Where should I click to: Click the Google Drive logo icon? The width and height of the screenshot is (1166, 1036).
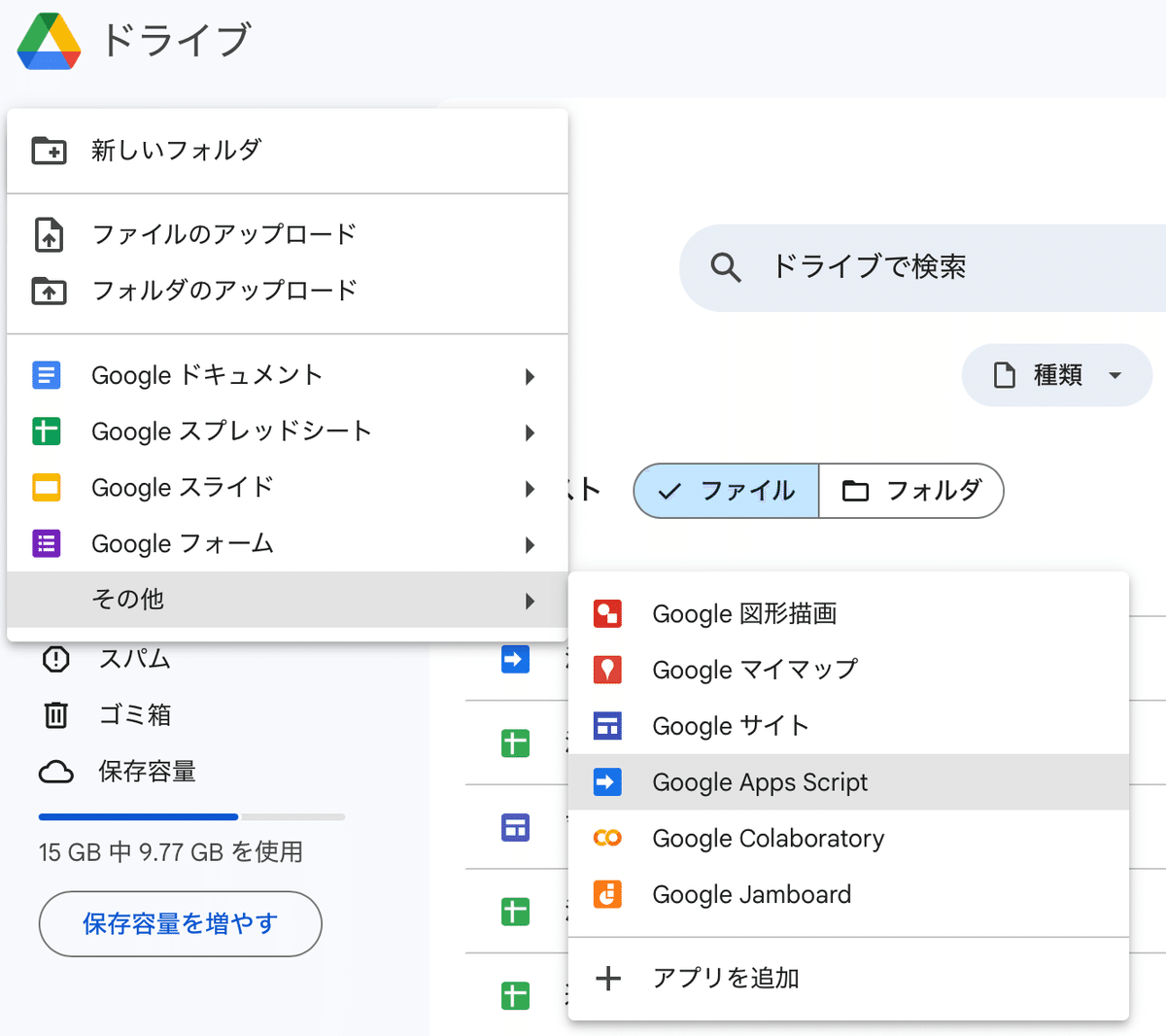tap(49, 42)
